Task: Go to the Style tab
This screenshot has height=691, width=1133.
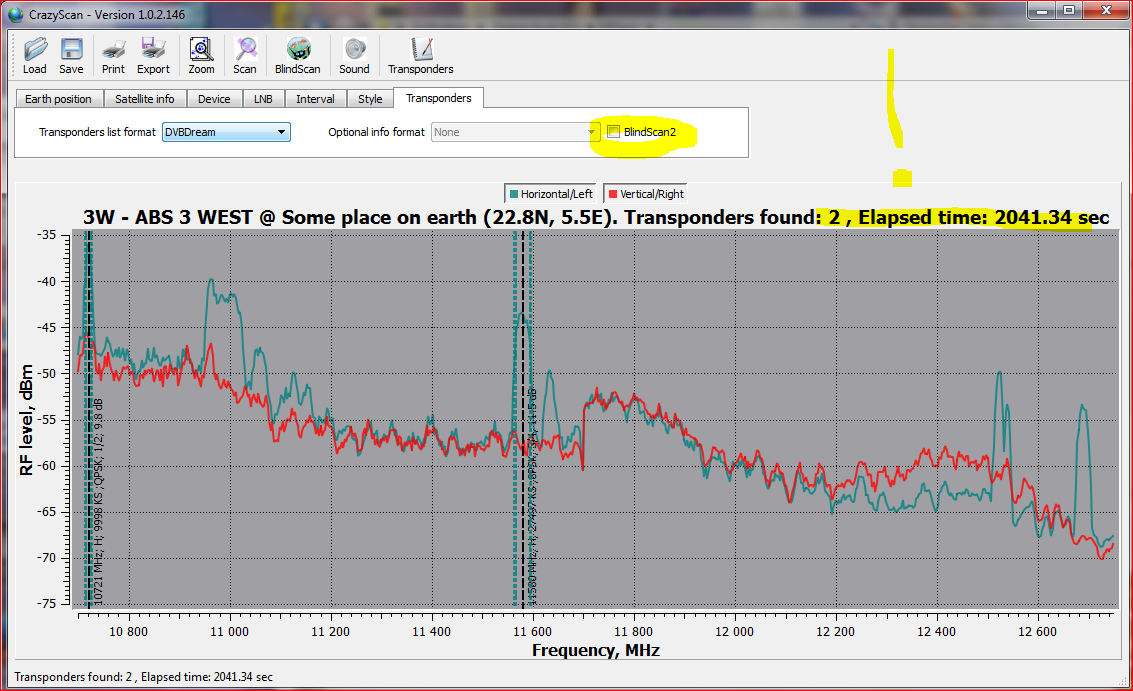Action: pyautogui.click(x=370, y=99)
